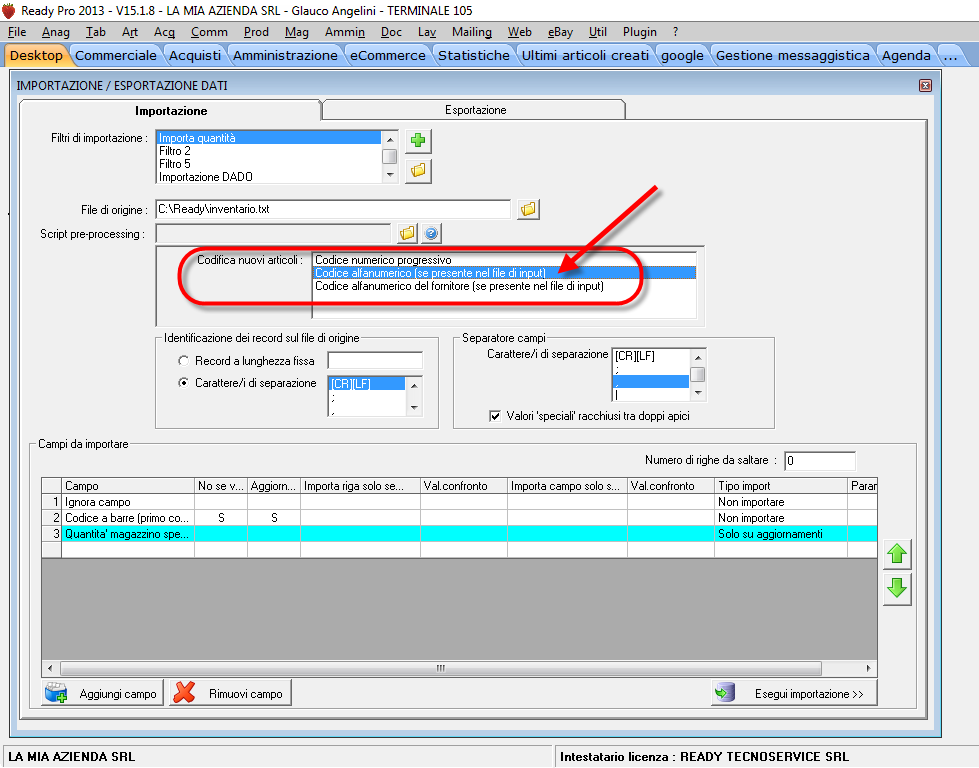979x768 pixels.
Task: Open the File menu
Action: pos(17,32)
